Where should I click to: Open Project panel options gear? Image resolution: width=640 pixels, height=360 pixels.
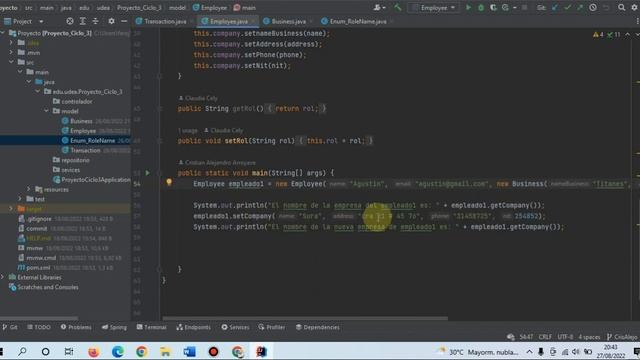coord(111,21)
